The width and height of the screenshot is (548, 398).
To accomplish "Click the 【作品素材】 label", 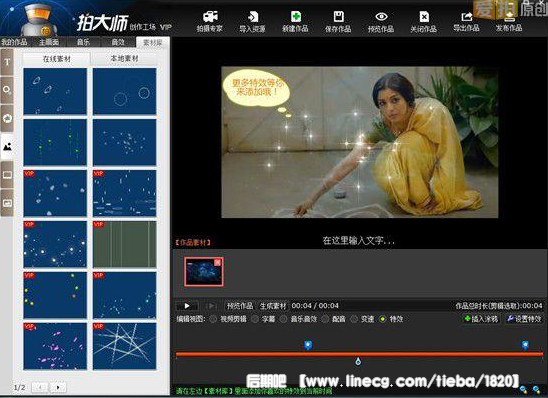I will (193, 242).
